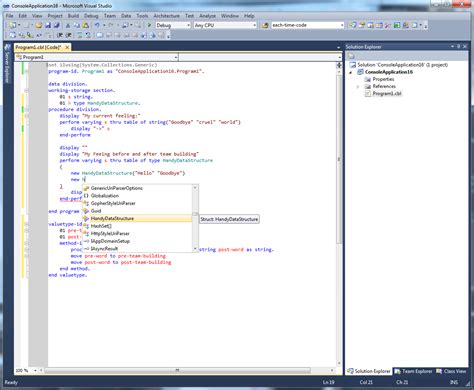Viewport: 474px width, 390px height.
Task: Click the Toolbox icon in the standard toolbar
Action: [x=388, y=25]
